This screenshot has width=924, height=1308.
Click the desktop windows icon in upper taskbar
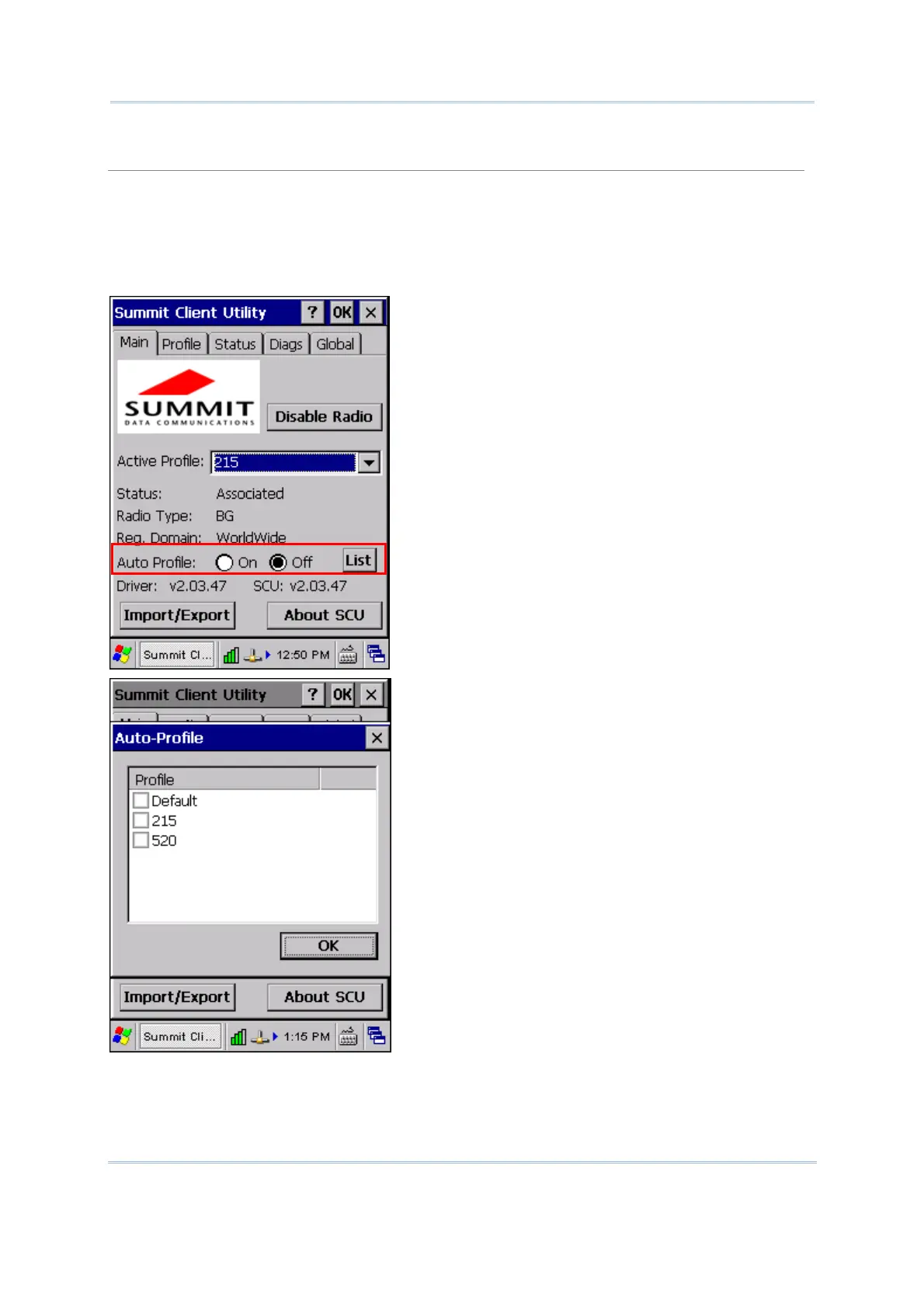click(x=377, y=654)
